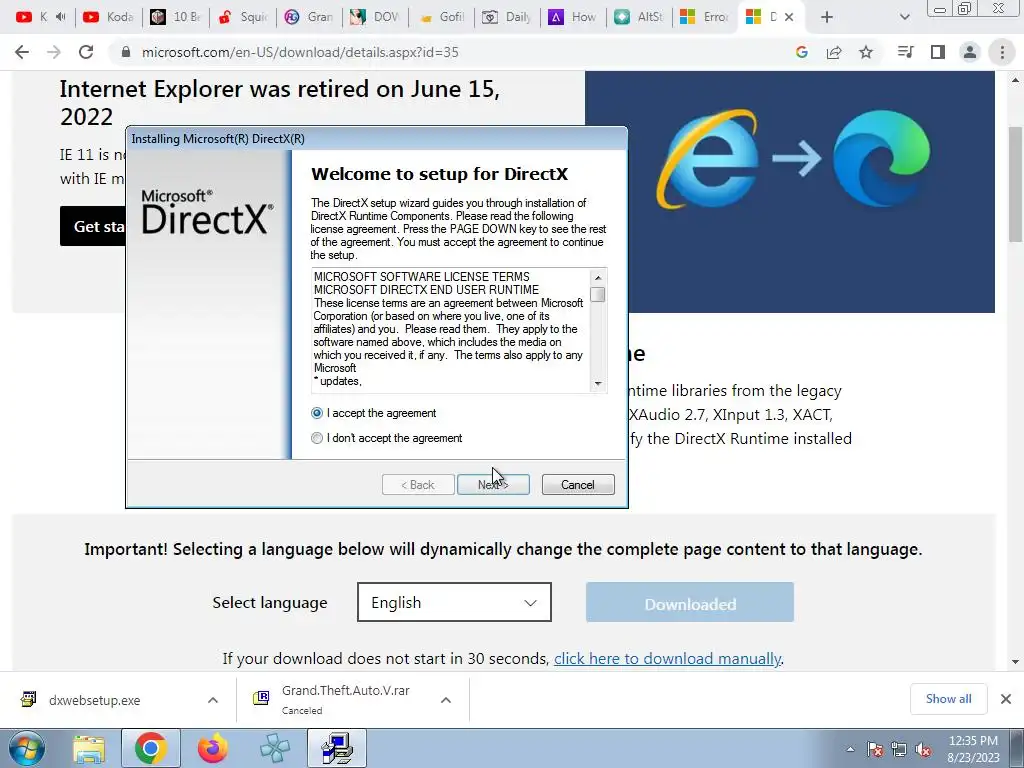The height and width of the screenshot is (768, 1024).
Task: Click the DirectX setup taskbar icon
Action: tap(337, 748)
